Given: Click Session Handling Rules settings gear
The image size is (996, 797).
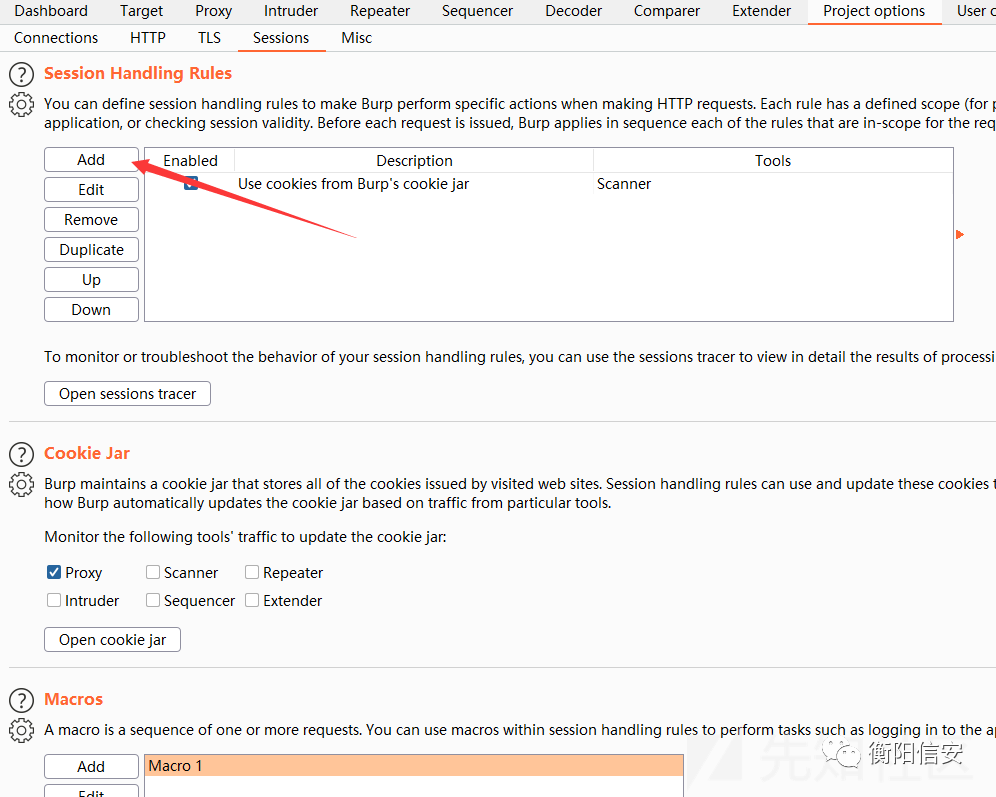Looking at the screenshot, I should point(21,104).
